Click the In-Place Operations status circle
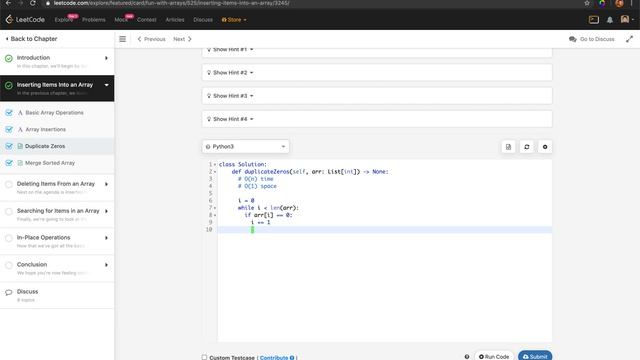640x360 pixels. 9,238
